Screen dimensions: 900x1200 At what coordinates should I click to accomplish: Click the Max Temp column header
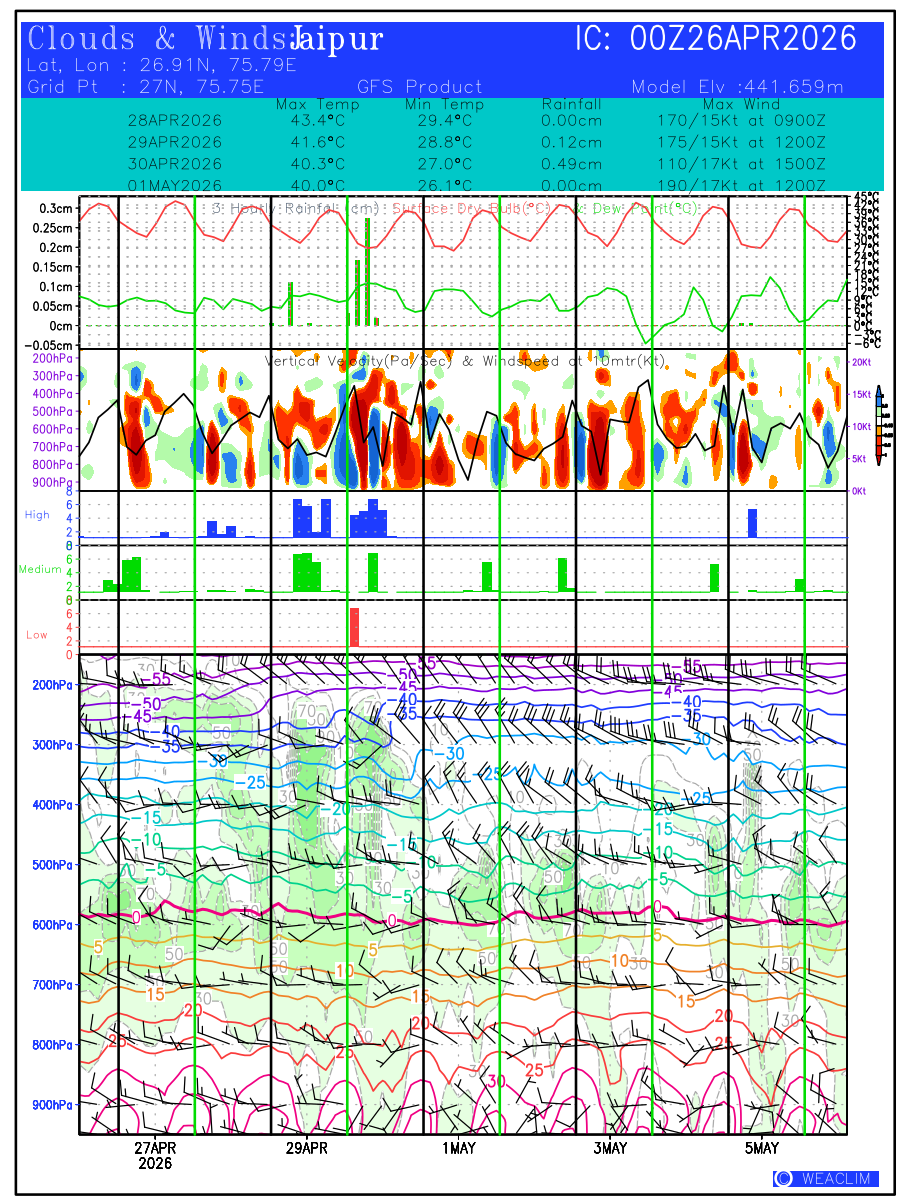pos(317,104)
